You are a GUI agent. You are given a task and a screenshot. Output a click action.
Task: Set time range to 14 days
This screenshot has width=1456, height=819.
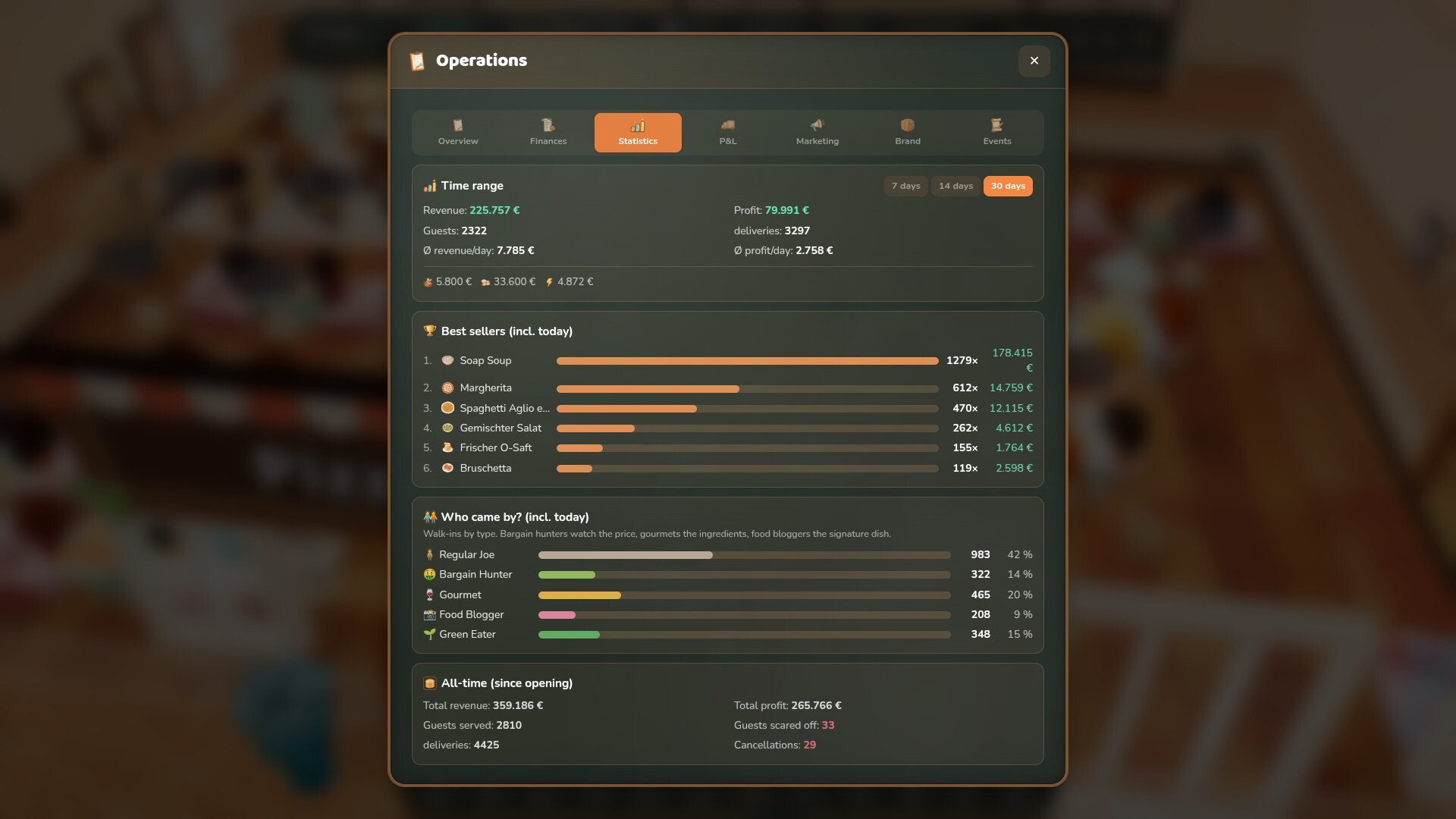(x=955, y=186)
